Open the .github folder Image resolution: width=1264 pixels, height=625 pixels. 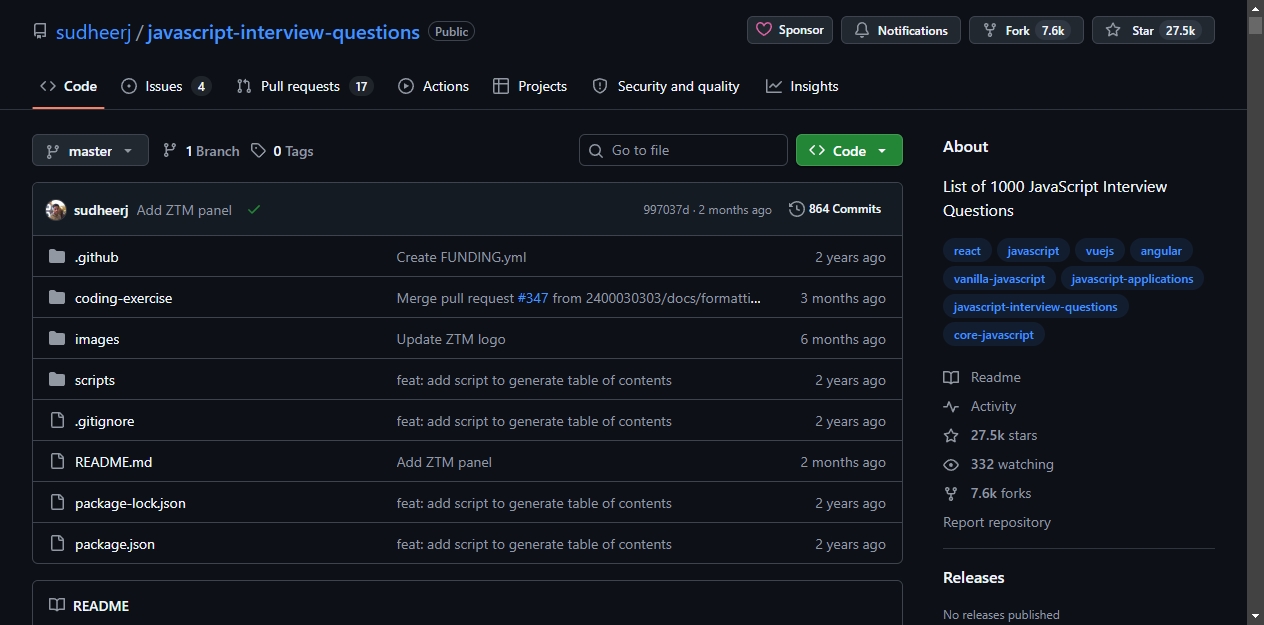(x=97, y=257)
